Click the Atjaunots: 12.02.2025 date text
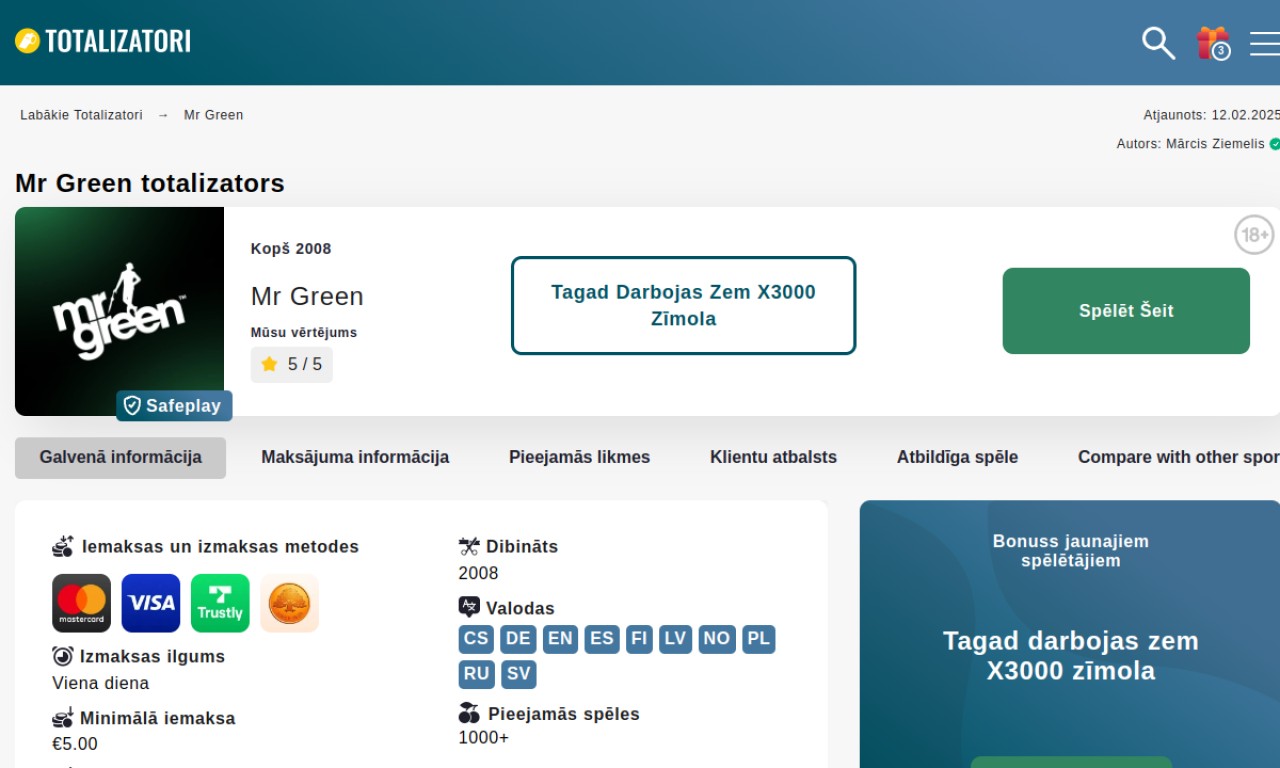The height and width of the screenshot is (768, 1280). pos(1212,115)
